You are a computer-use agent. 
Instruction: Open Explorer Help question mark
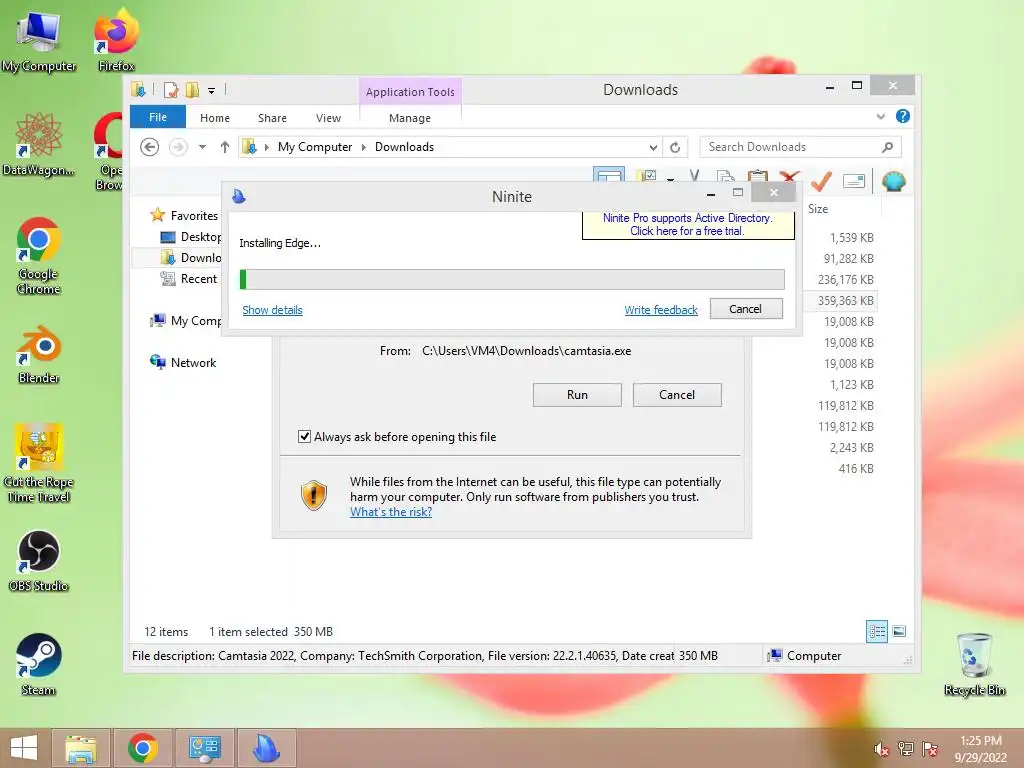coord(903,116)
